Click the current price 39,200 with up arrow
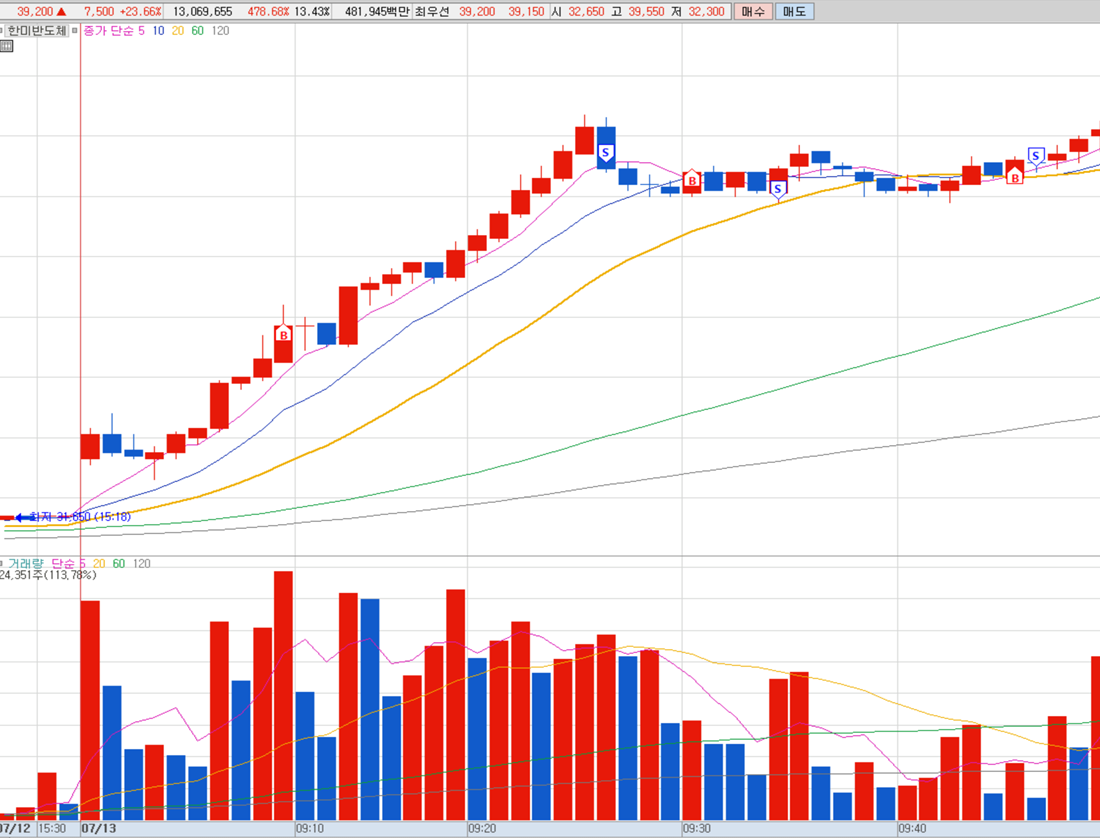 pos(41,11)
